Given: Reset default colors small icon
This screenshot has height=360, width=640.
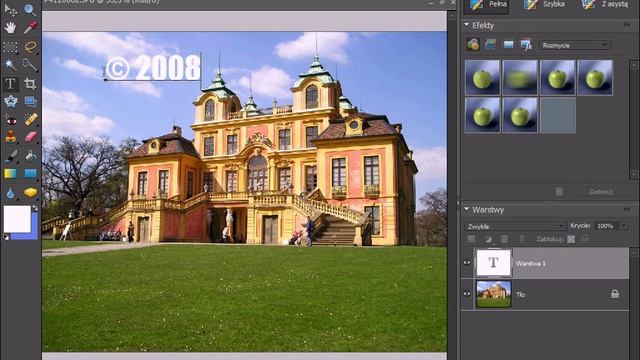Looking at the screenshot, I should point(6,237).
